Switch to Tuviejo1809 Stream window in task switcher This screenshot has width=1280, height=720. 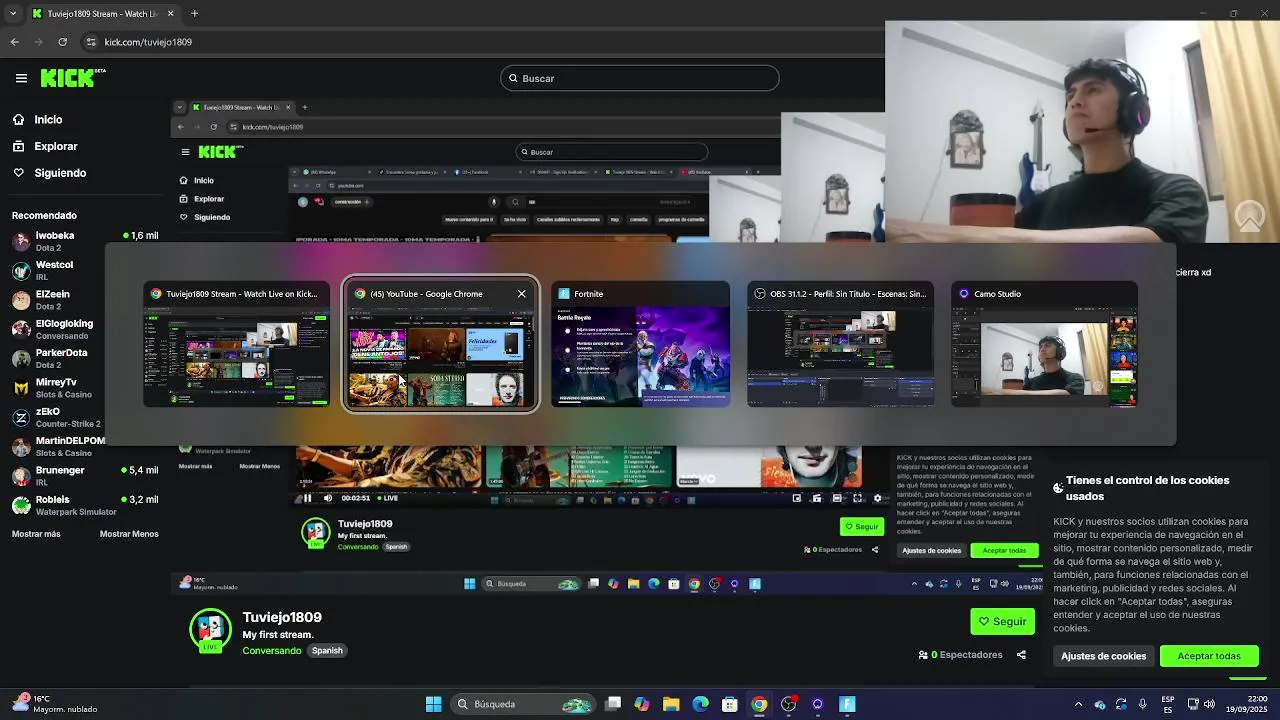click(x=236, y=344)
